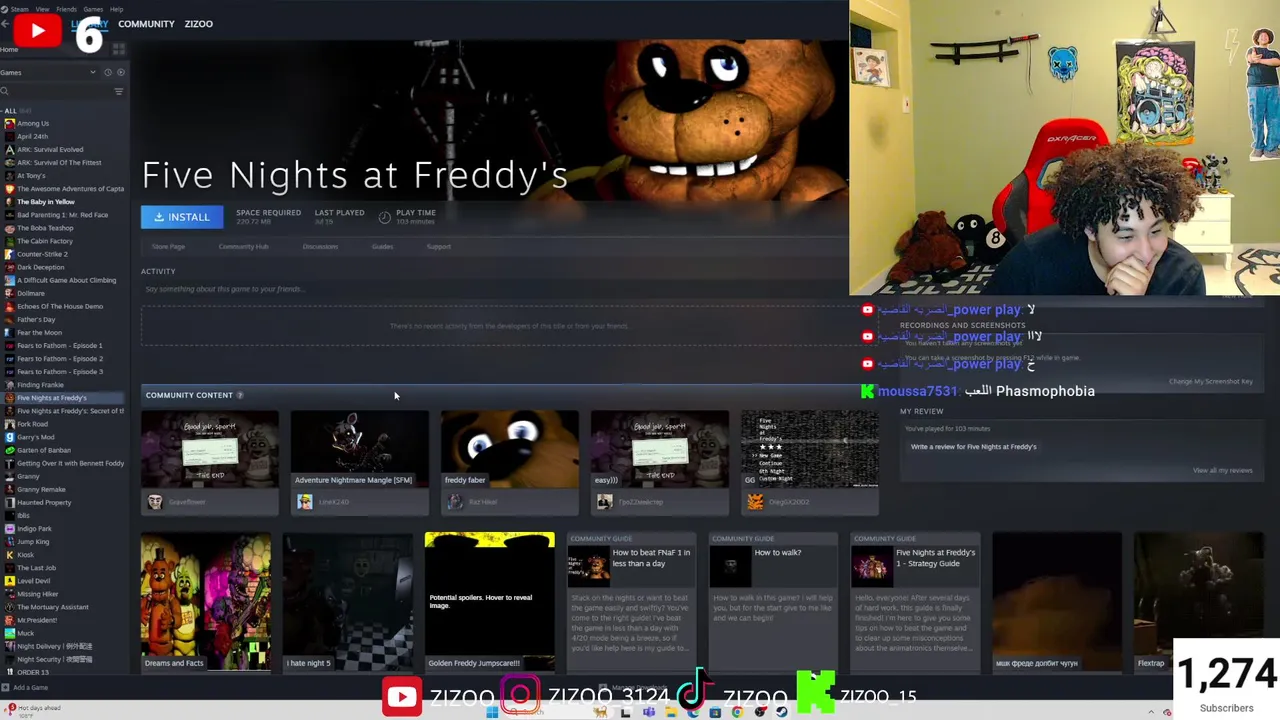
Task: Click the plus icon beside Add a Game
Action: (6, 687)
